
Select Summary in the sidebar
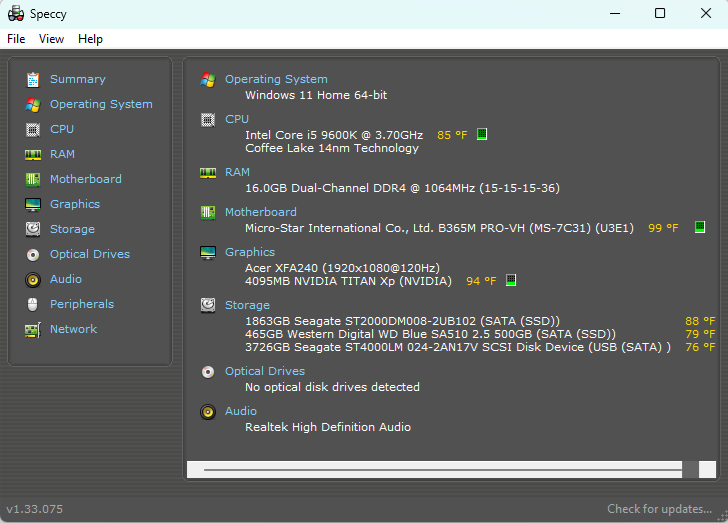[x=78, y=79]
